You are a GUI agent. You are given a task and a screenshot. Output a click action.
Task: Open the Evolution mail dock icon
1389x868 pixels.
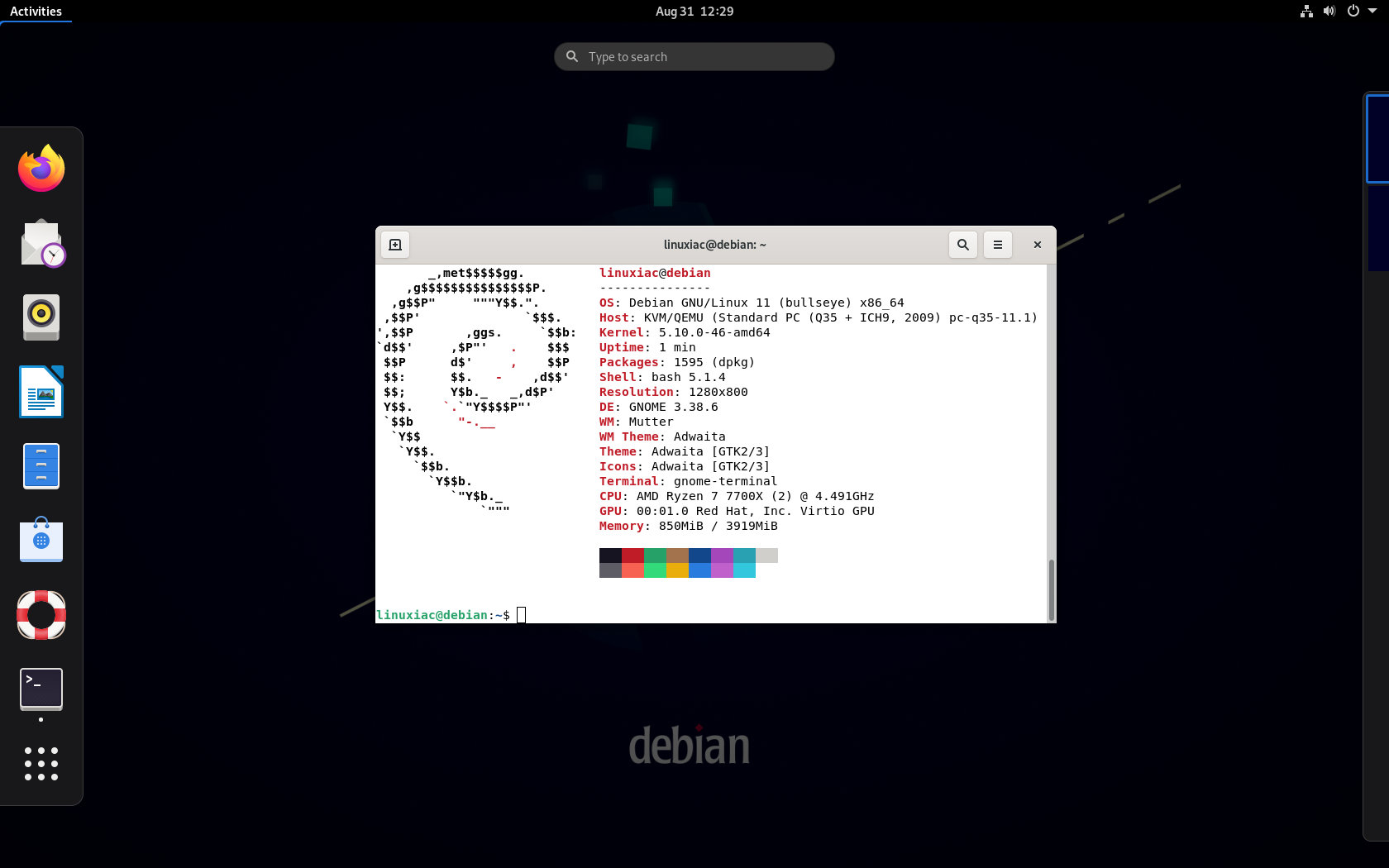pos(41,243)
